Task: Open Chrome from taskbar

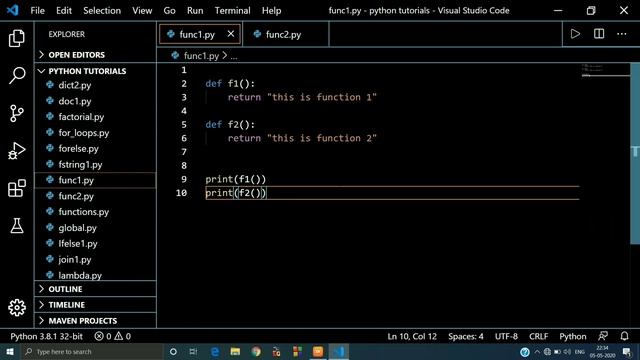Action: coord(256,351)
